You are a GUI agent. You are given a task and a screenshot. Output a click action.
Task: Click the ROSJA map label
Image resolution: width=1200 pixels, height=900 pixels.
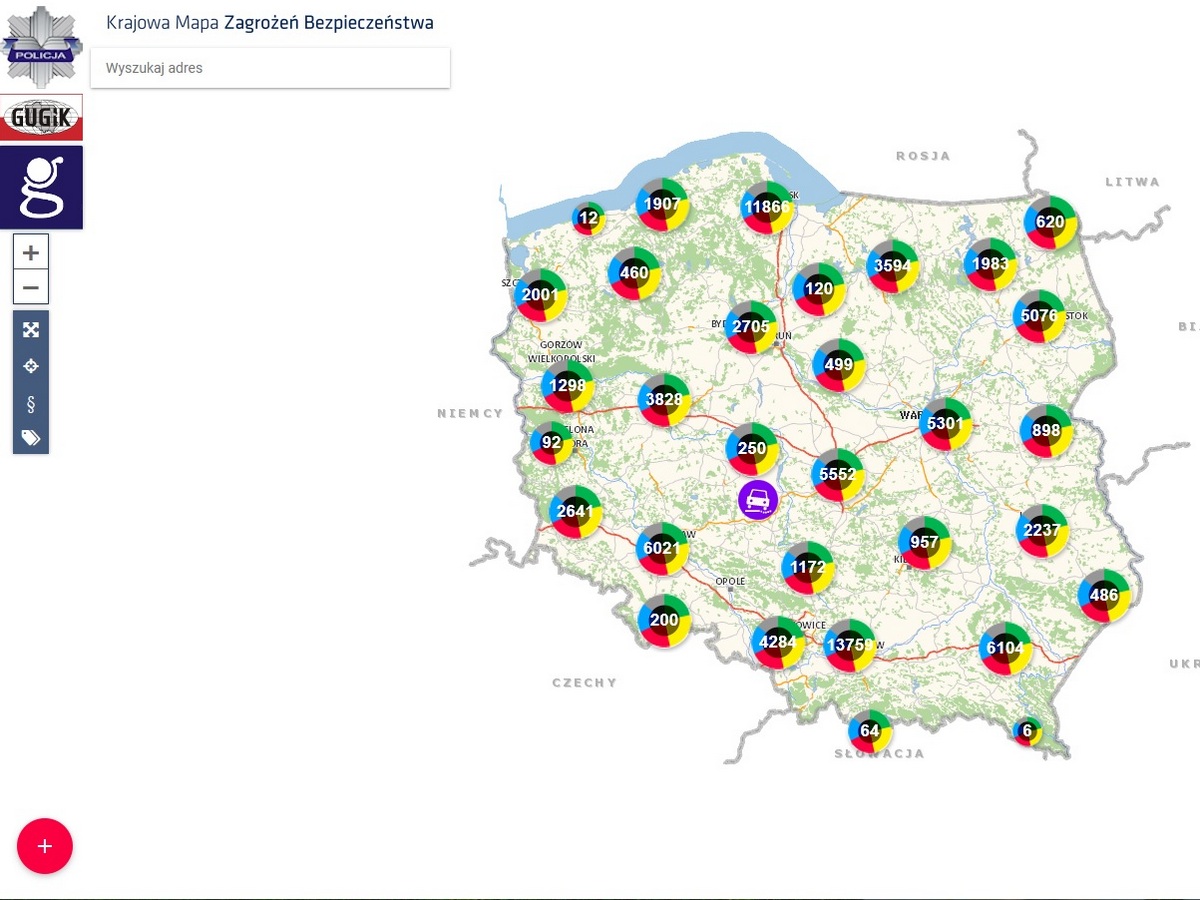coord(923,156)
